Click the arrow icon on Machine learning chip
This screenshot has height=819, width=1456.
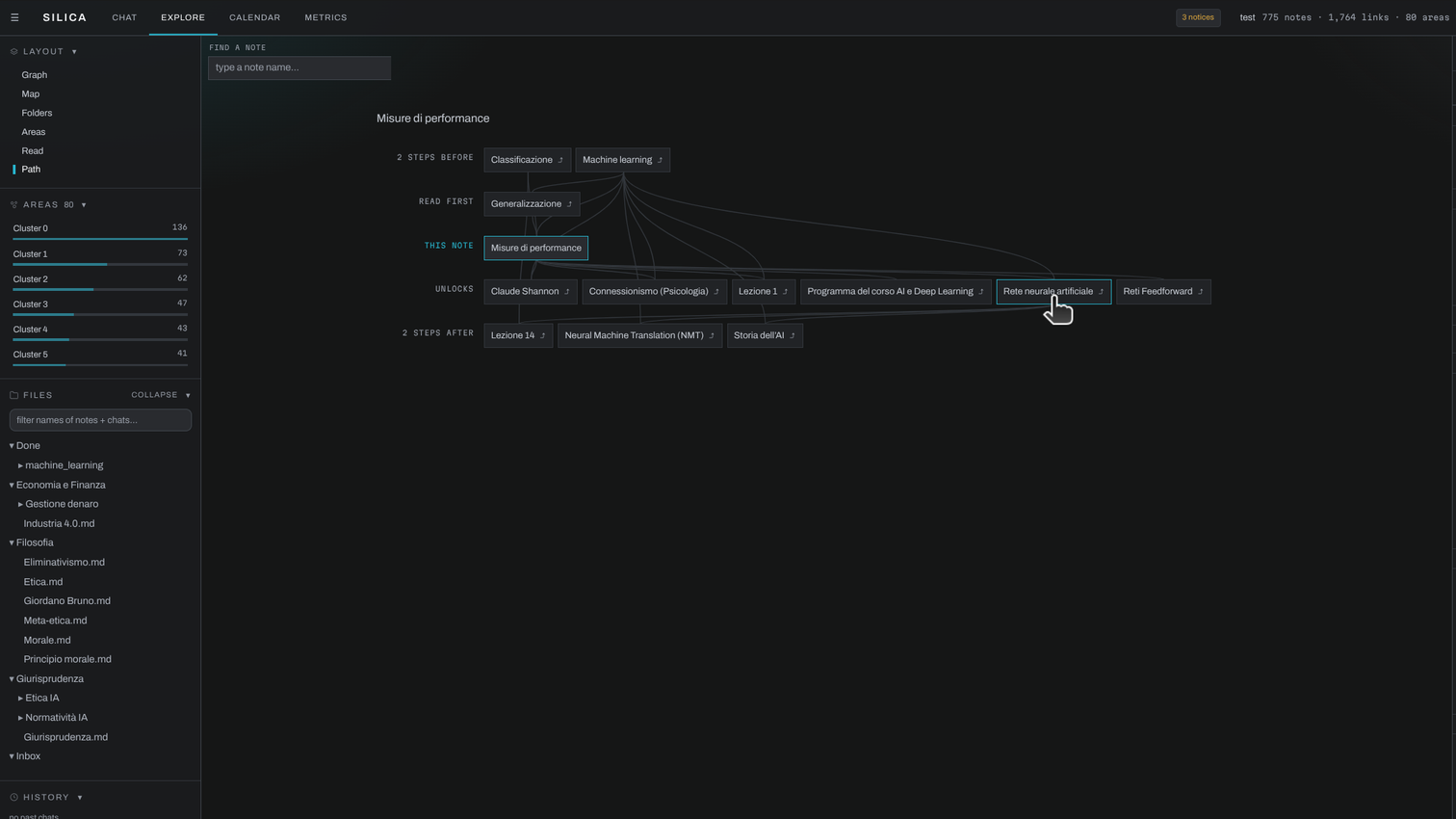(660, 160)
